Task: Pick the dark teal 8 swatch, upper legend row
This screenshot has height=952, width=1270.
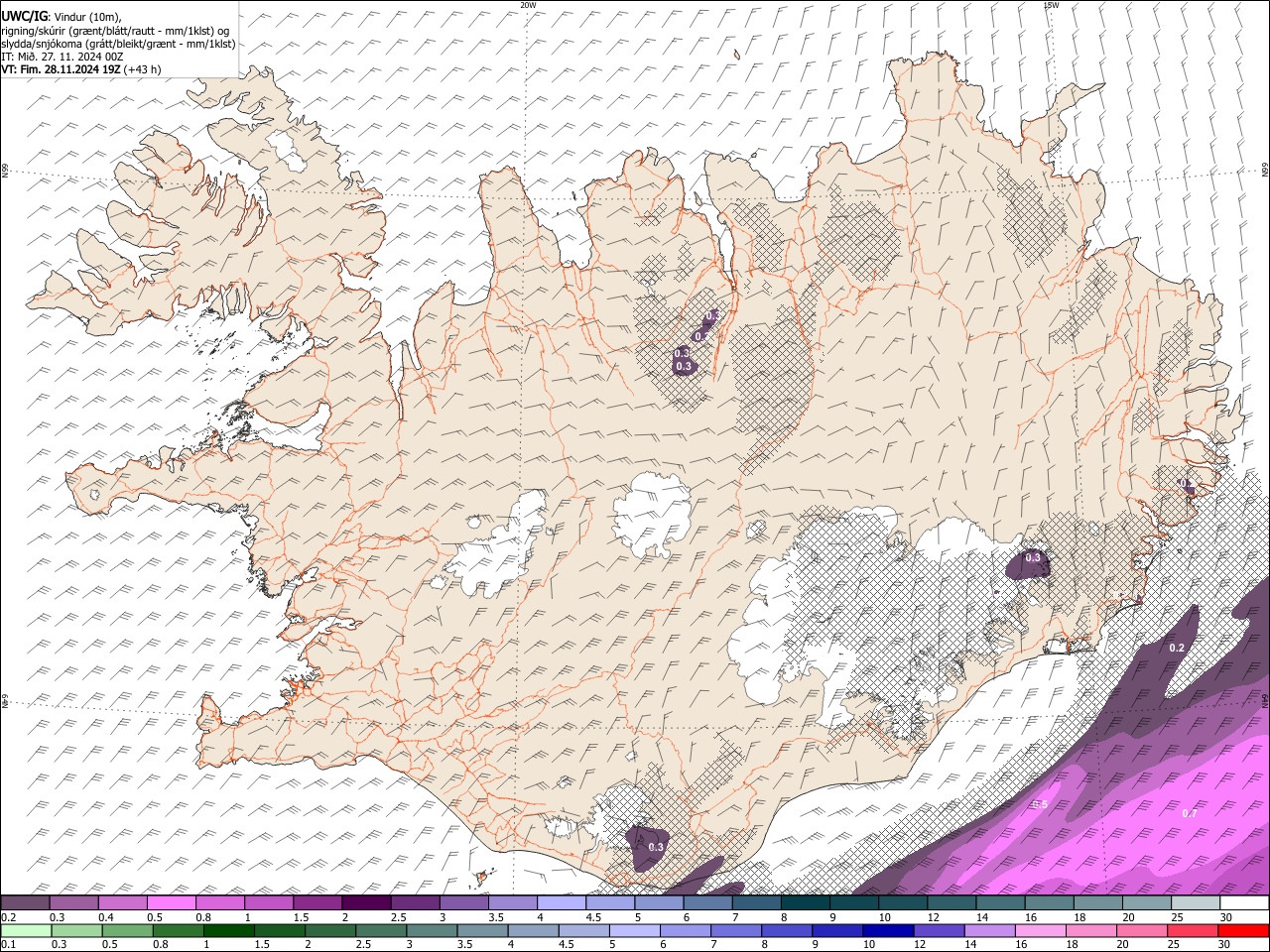Action: pyautogui.click(x=806, y=903)
